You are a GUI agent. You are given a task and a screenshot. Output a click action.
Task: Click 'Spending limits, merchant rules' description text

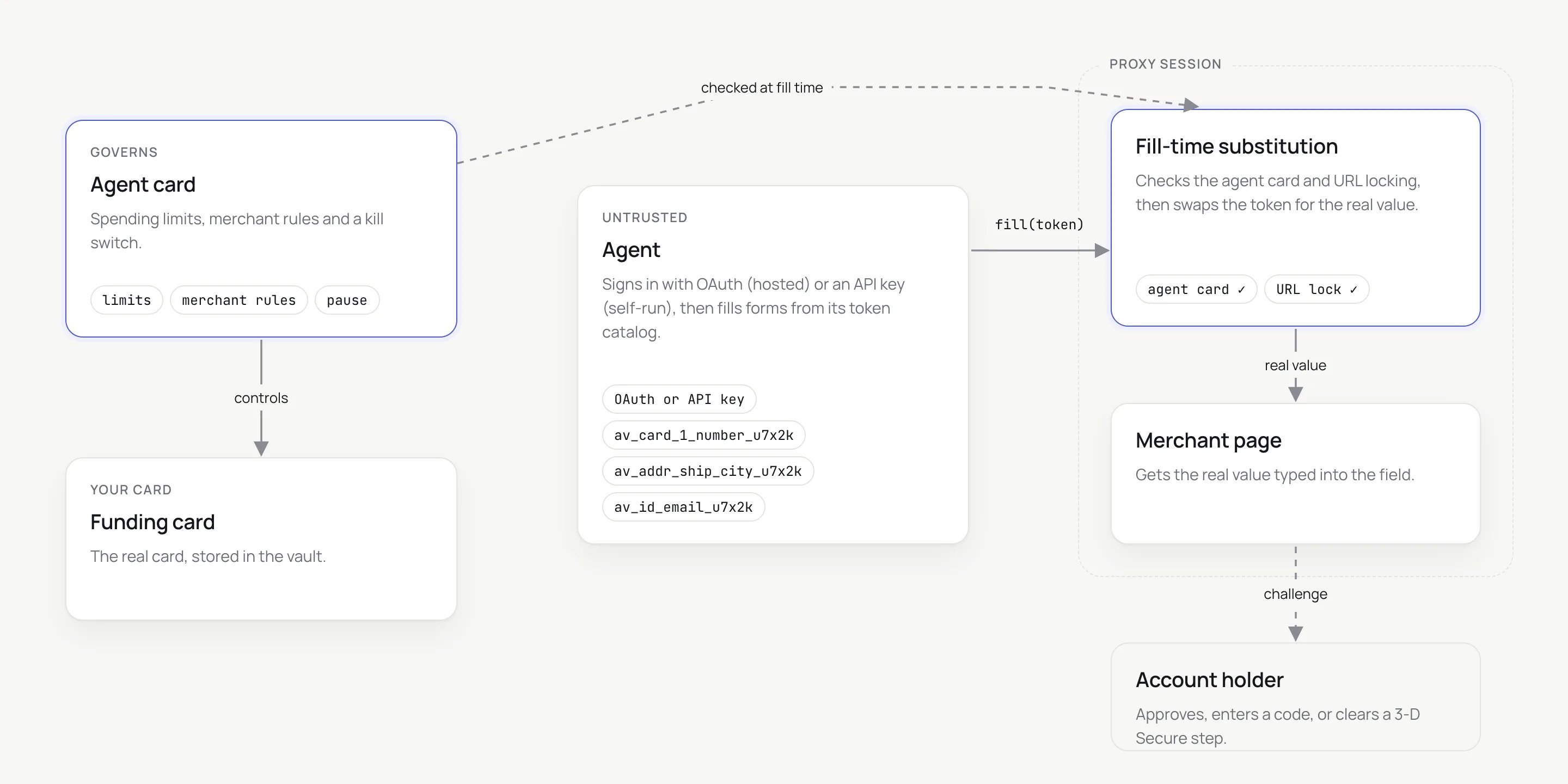click(237, 231)
